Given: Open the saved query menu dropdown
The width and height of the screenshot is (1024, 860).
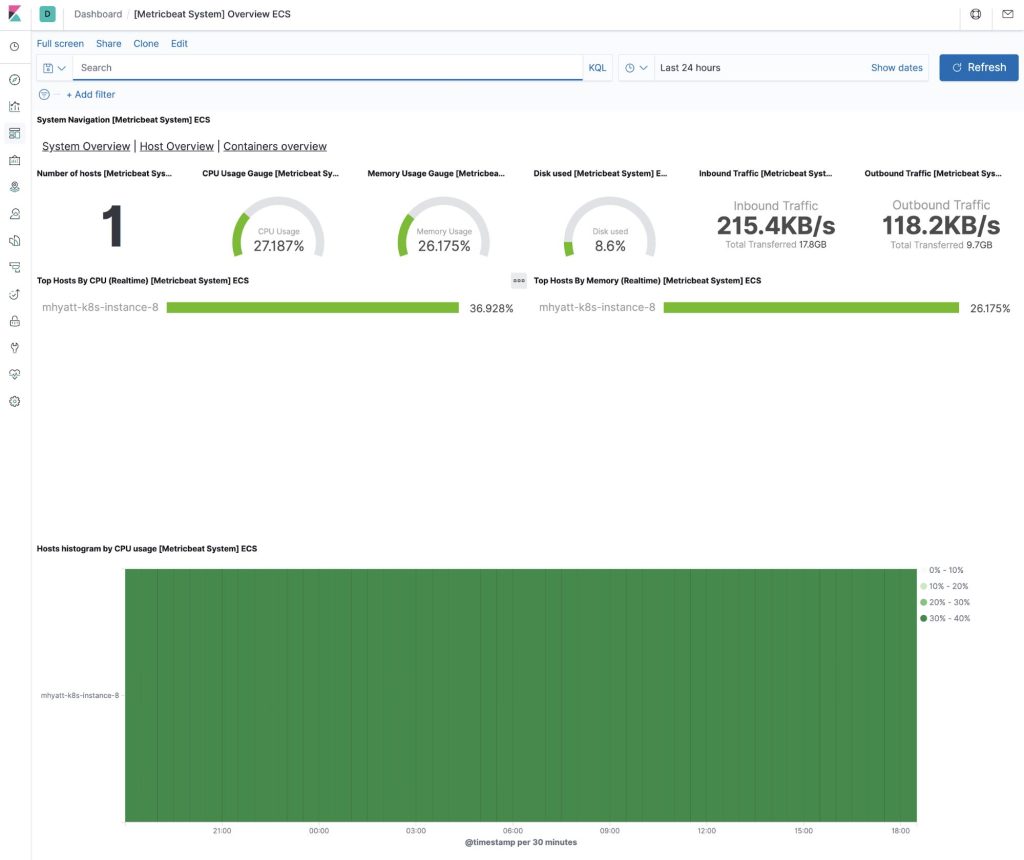Looking at the screenshot, I should 54,68.
